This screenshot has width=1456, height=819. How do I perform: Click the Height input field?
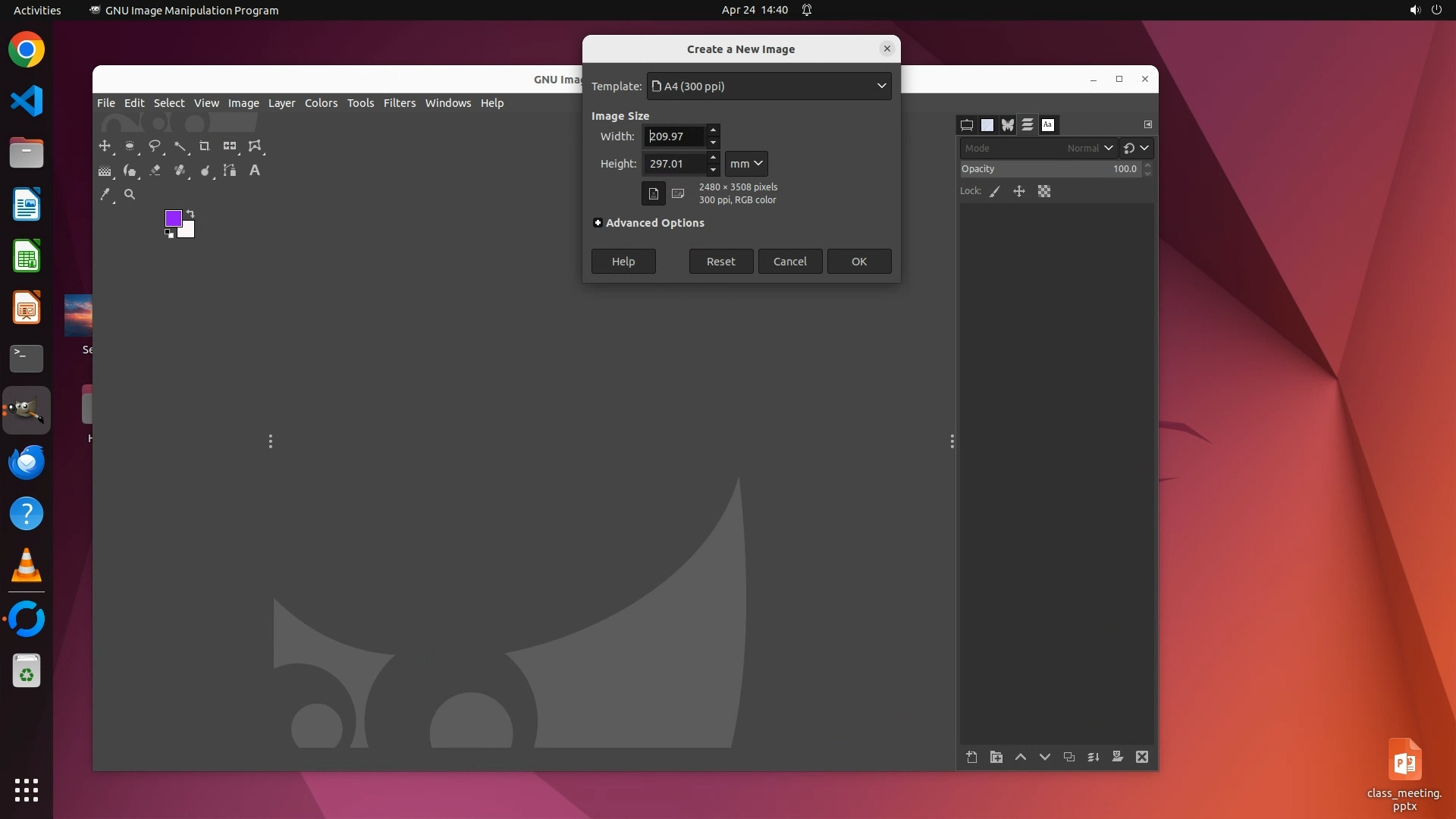point(673,164)
